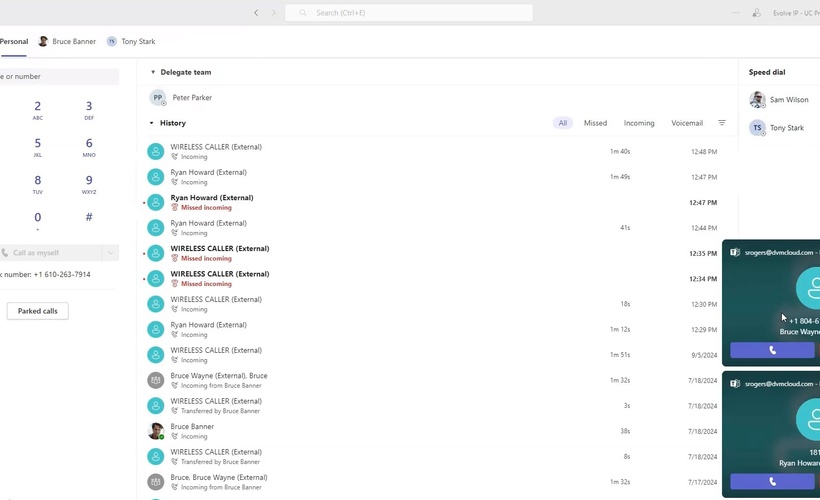Dial digit 9 on keypad
820x500 pixels.
[x=89, y=185]
